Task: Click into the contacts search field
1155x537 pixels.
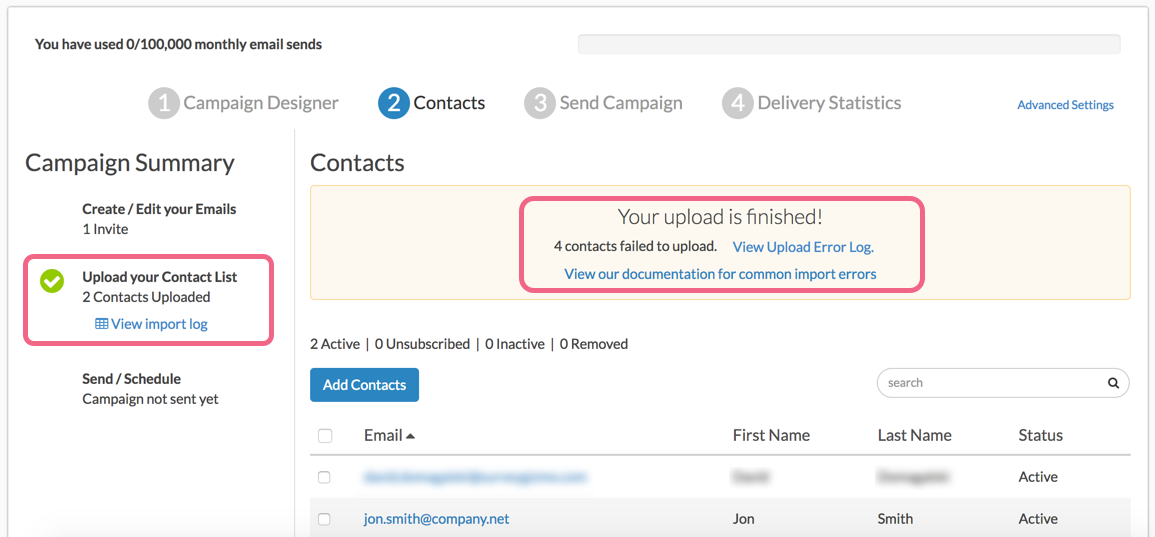Action: point(990,383)
